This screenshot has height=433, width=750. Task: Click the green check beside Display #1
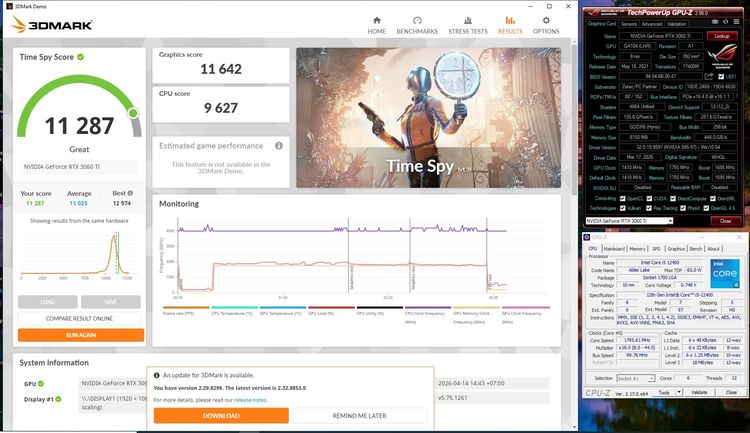[58, 399]
